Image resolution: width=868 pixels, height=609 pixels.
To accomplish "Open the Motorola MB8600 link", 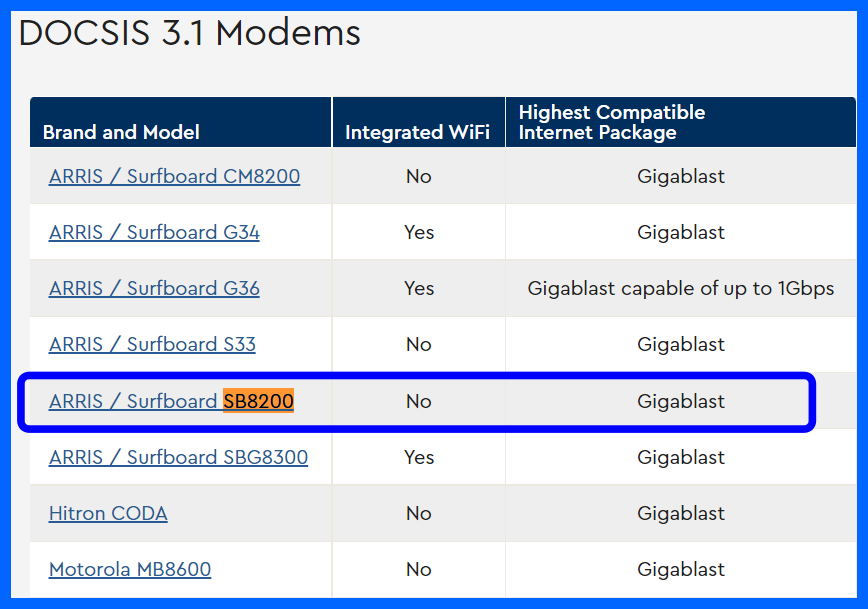I will click(x=130, y=570).
